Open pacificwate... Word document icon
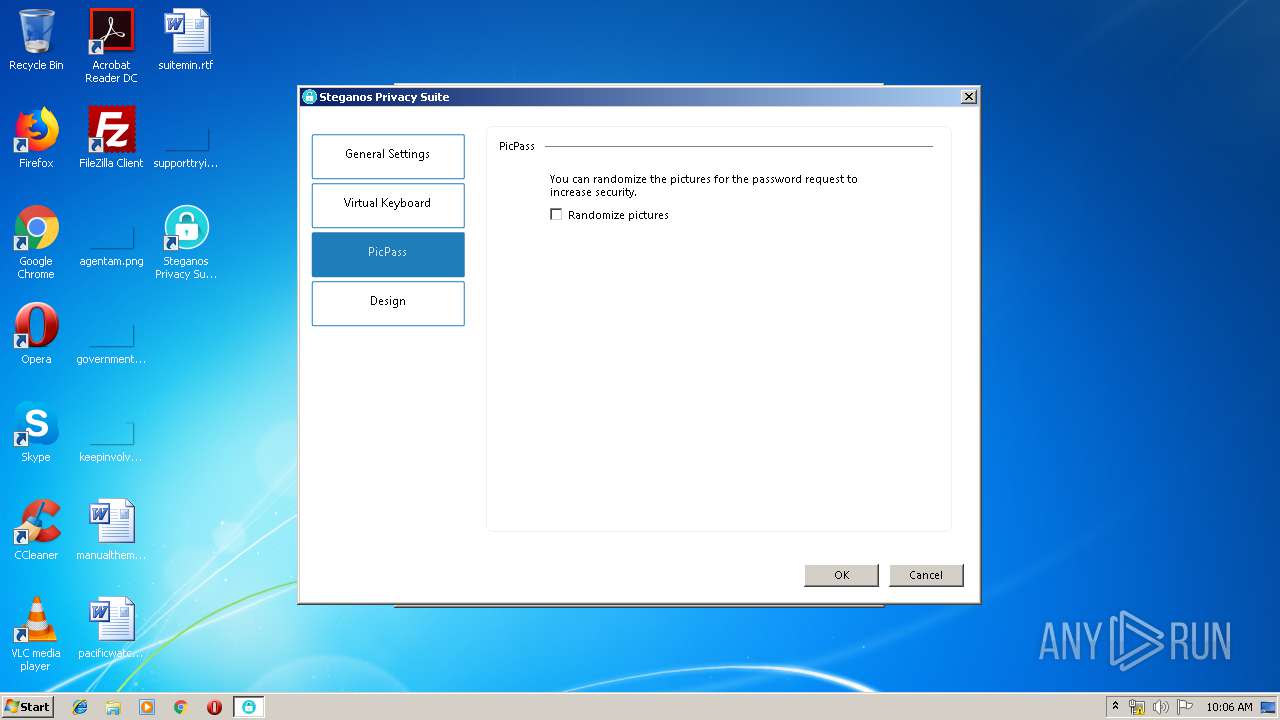 [111, 628]
